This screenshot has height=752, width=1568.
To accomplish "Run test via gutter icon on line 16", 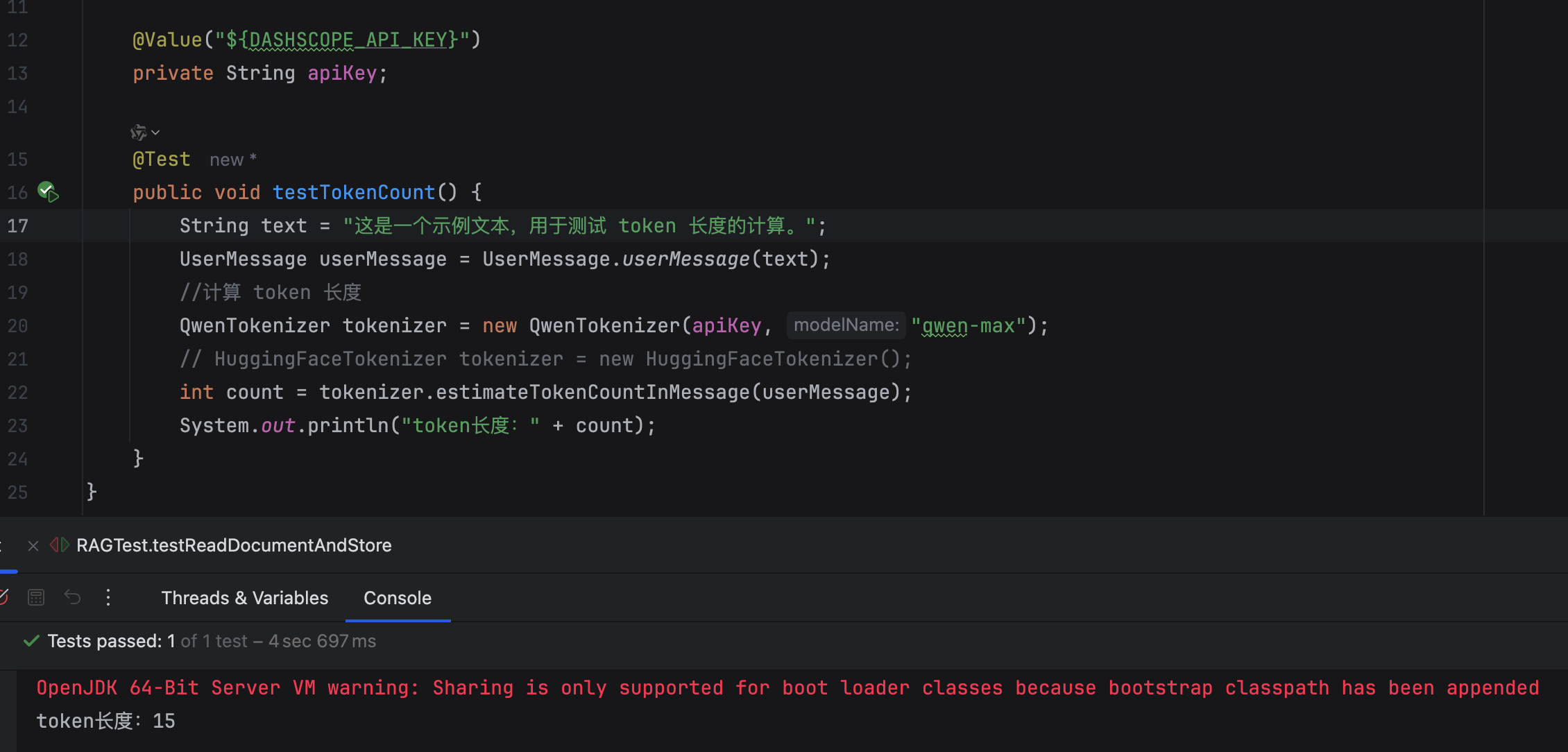I will point(48,191).
